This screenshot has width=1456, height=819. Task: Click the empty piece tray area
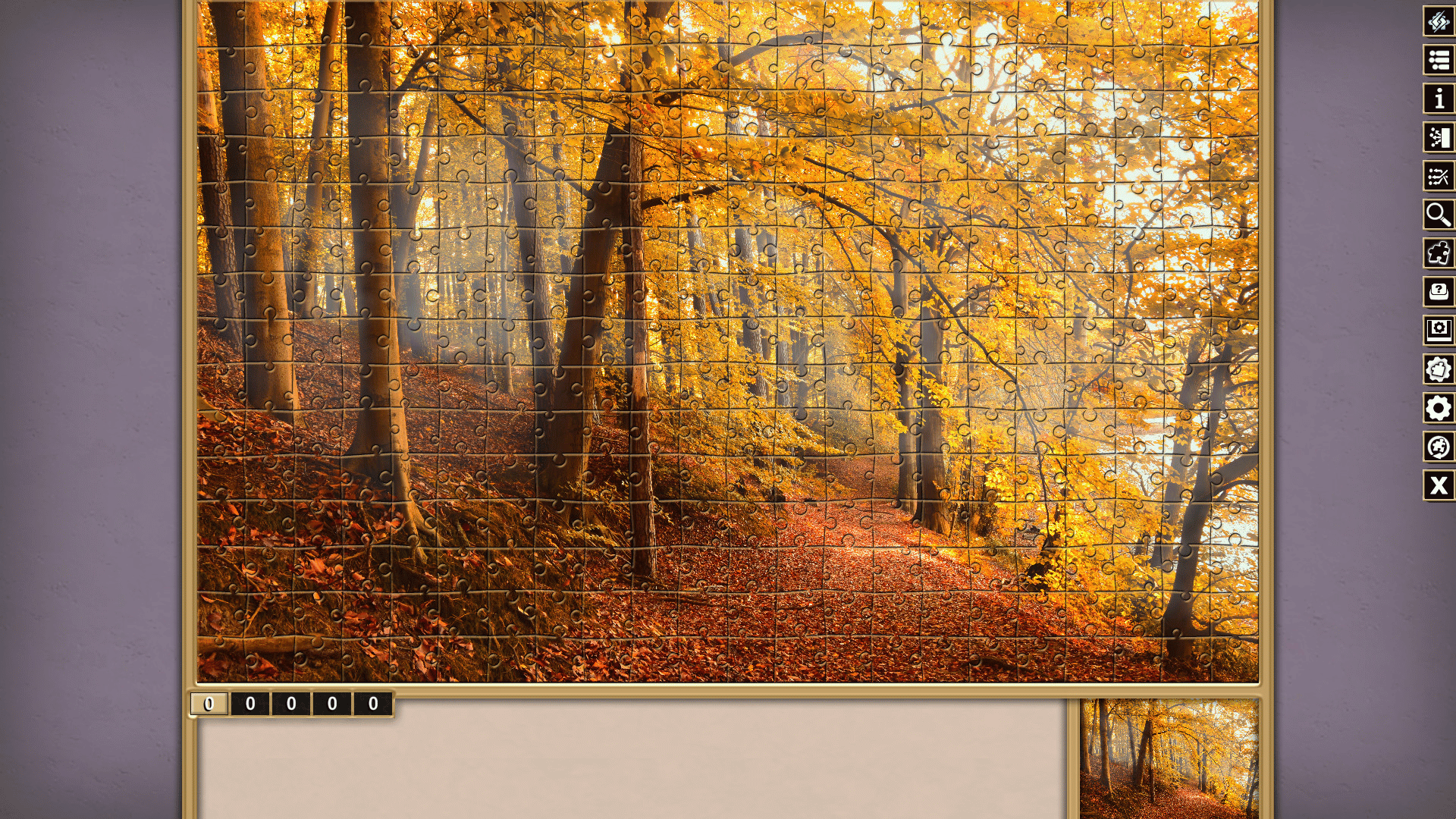coord(629,766)
